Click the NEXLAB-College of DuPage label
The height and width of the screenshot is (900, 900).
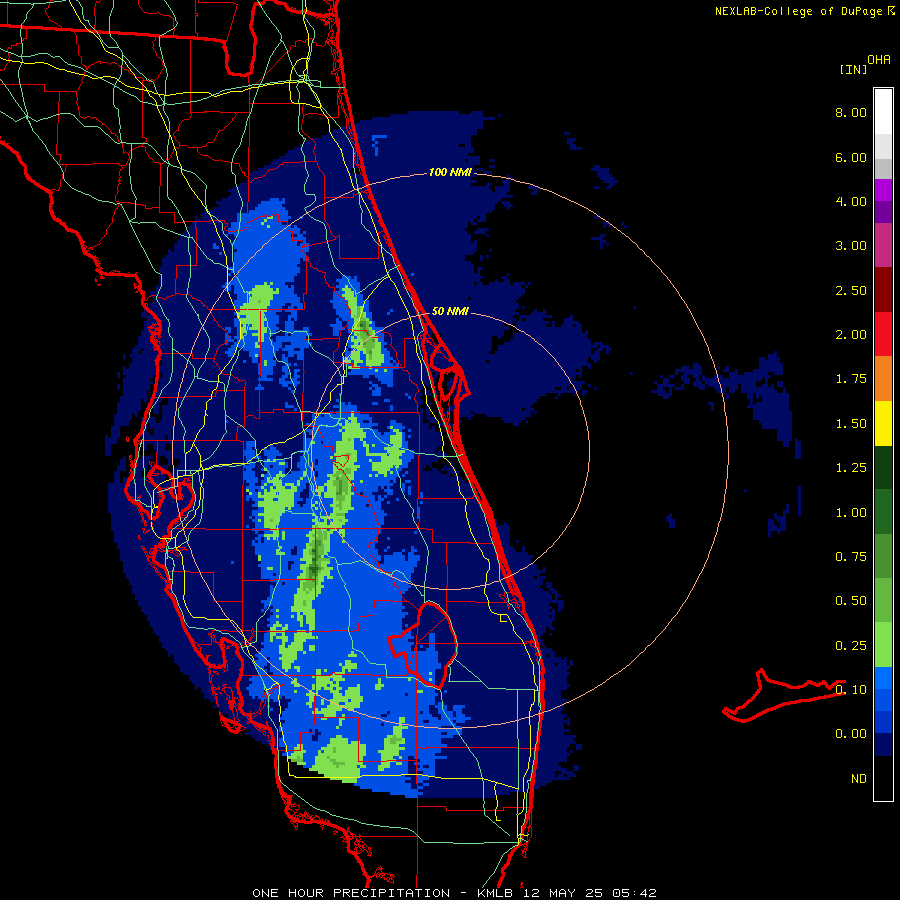pos(804,11)
